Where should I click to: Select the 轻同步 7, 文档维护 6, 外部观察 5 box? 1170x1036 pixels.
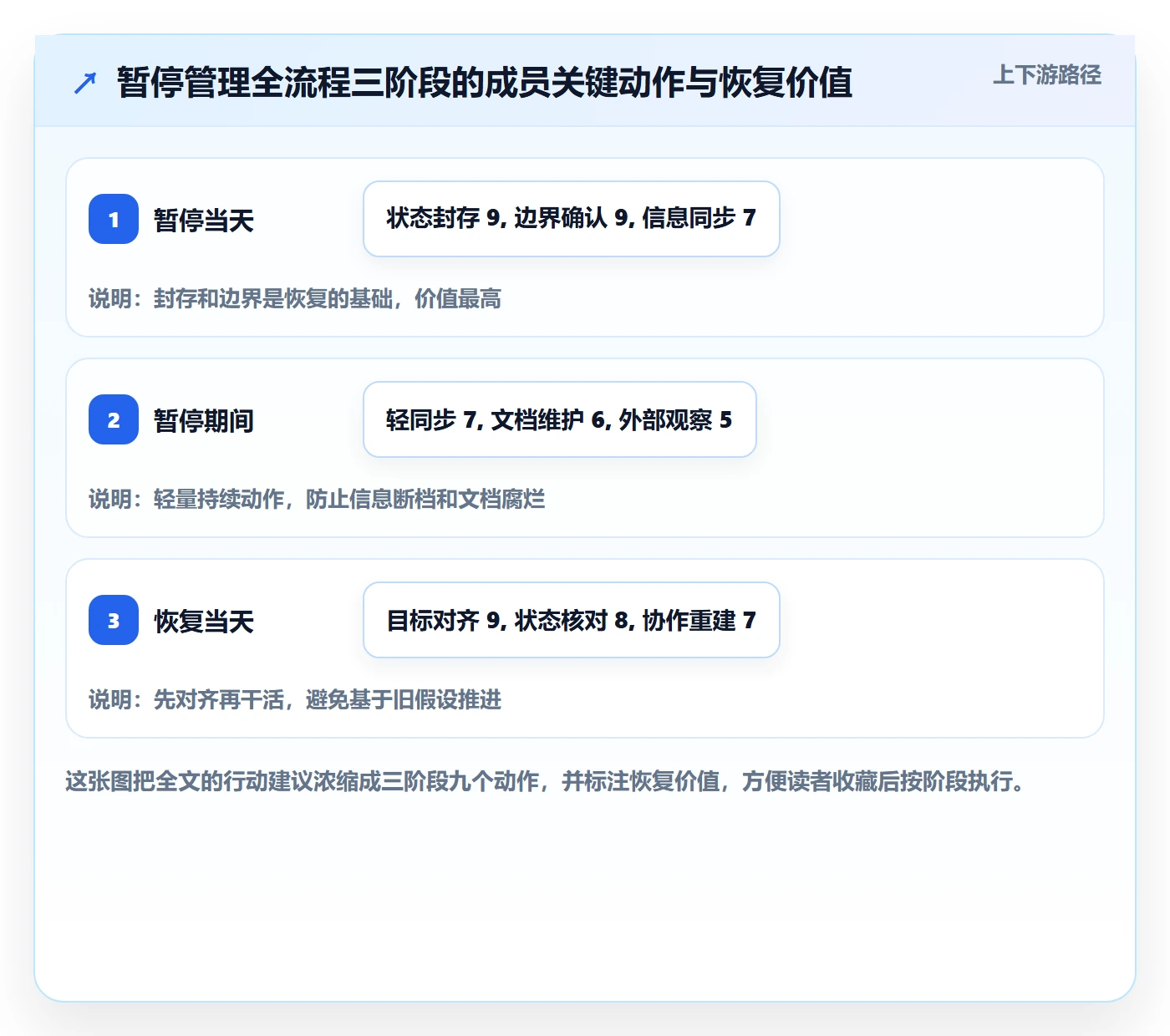pos(560,419)
